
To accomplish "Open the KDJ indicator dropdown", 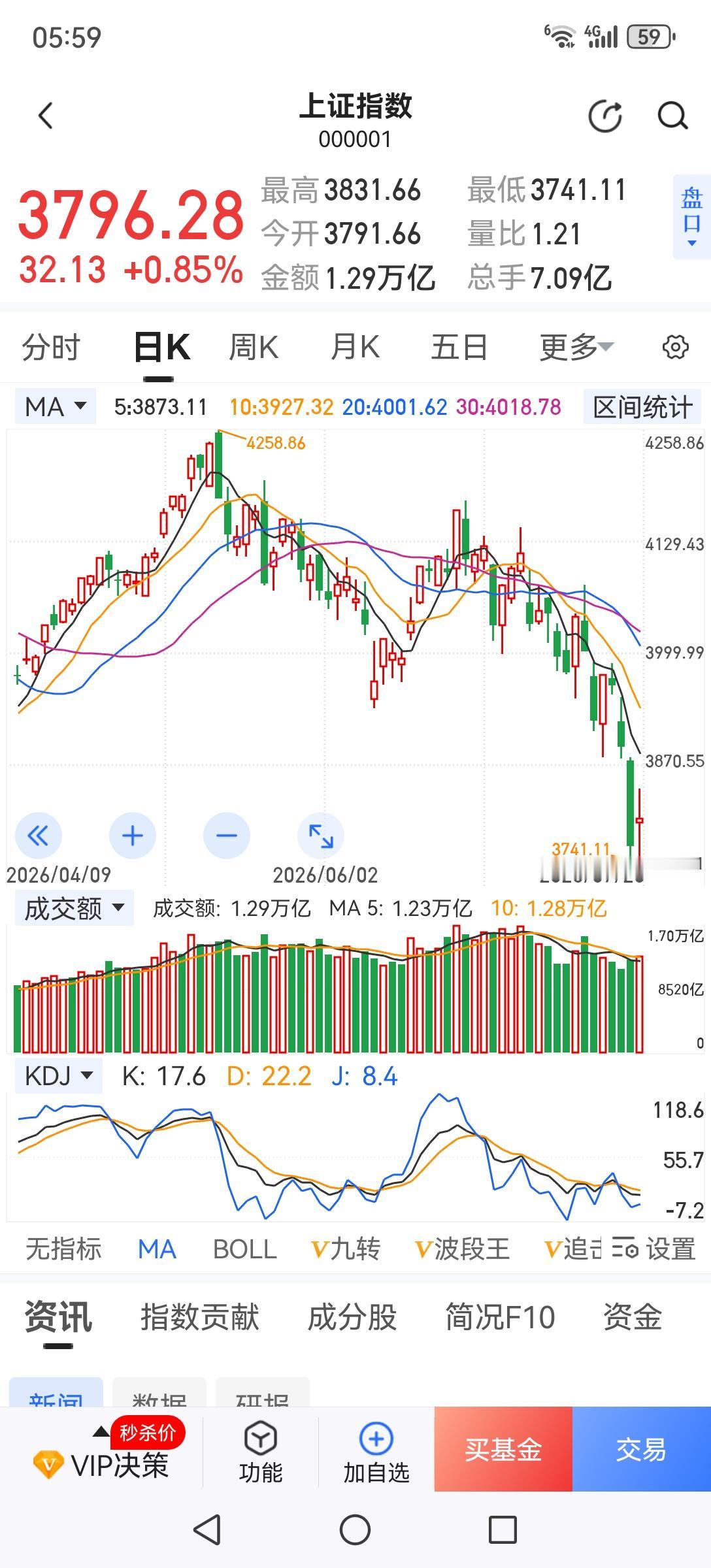I will [x=59, y=1075].
